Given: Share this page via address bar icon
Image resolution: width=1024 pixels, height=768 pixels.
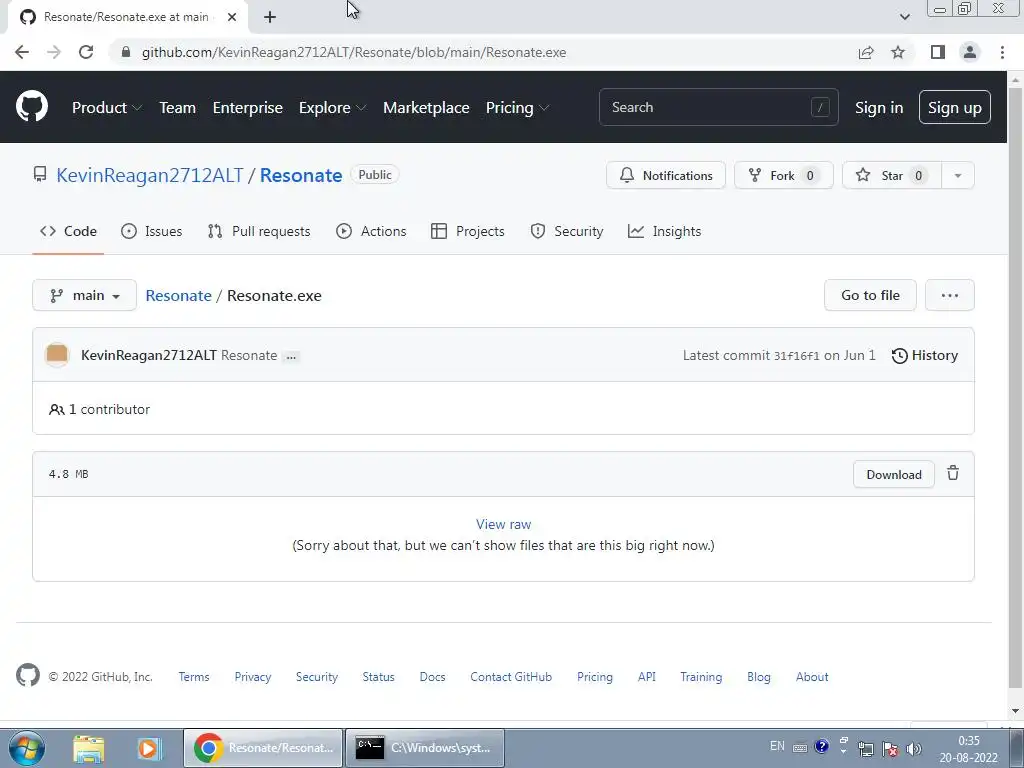Looking at the screenshot, I should 866,52.
